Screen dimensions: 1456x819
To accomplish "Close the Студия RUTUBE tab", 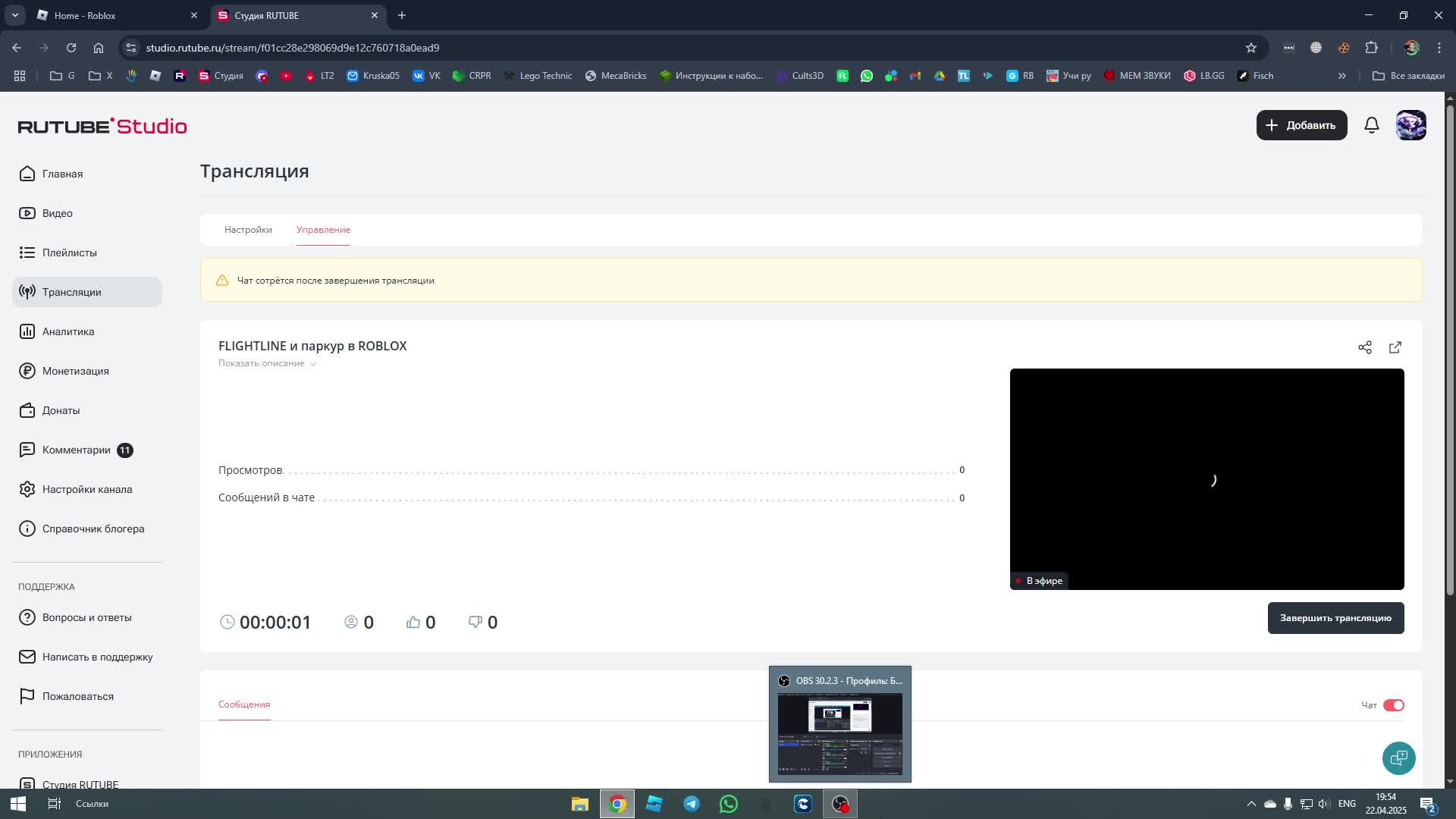I will [375, 15].
